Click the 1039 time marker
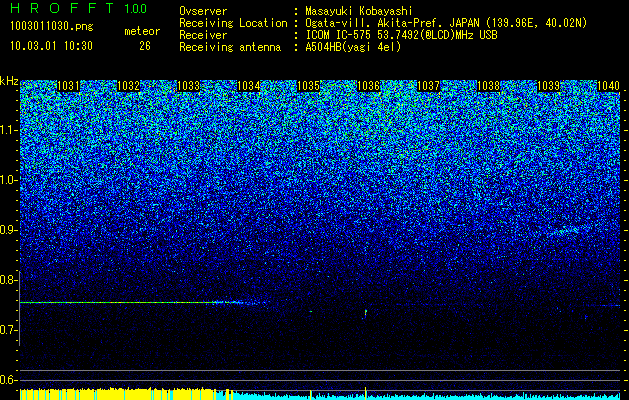This screenshot has width=629, height=400. [x=548, y=86]
